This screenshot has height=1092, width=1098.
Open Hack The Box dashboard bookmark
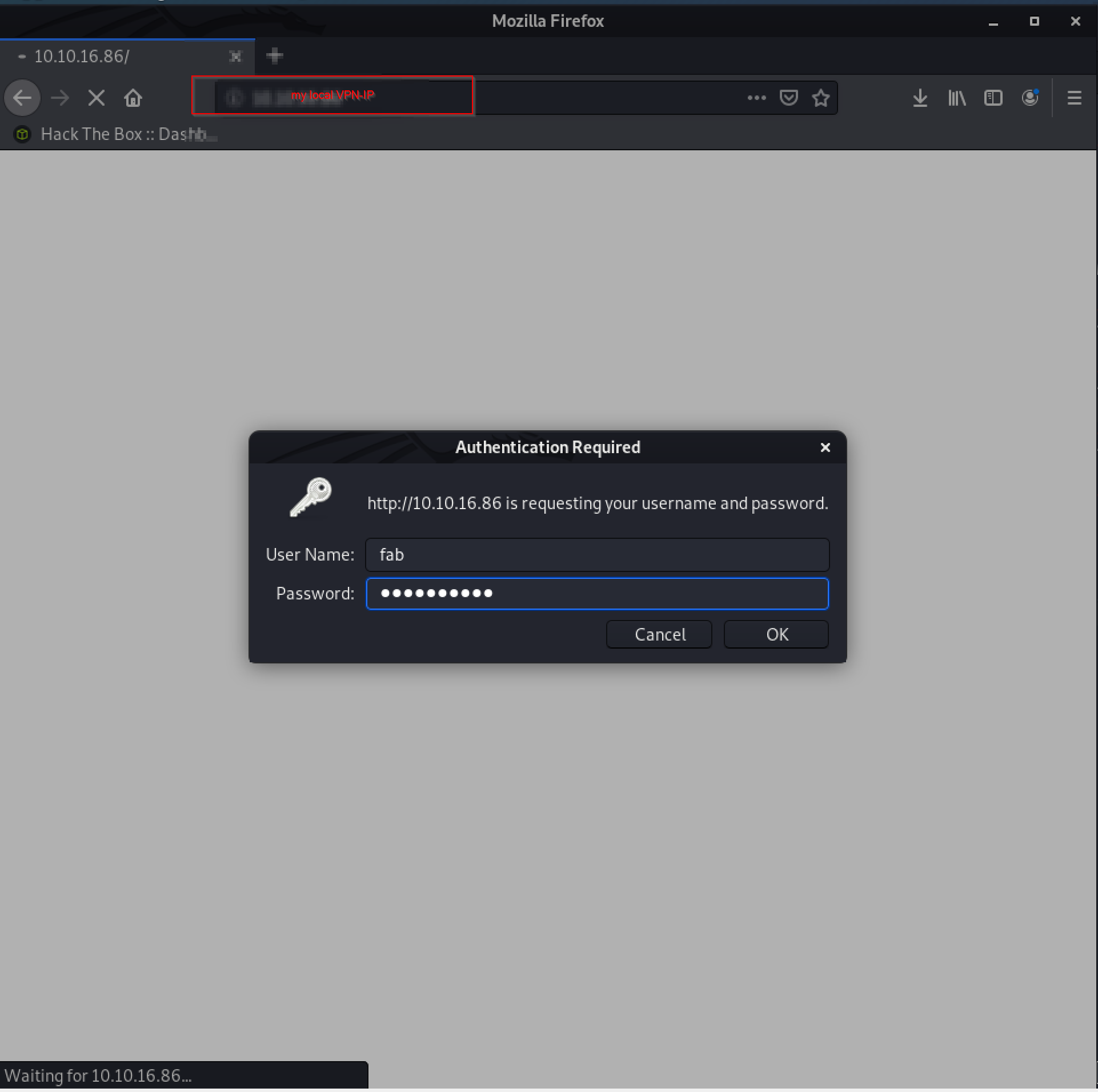(115, 134)
